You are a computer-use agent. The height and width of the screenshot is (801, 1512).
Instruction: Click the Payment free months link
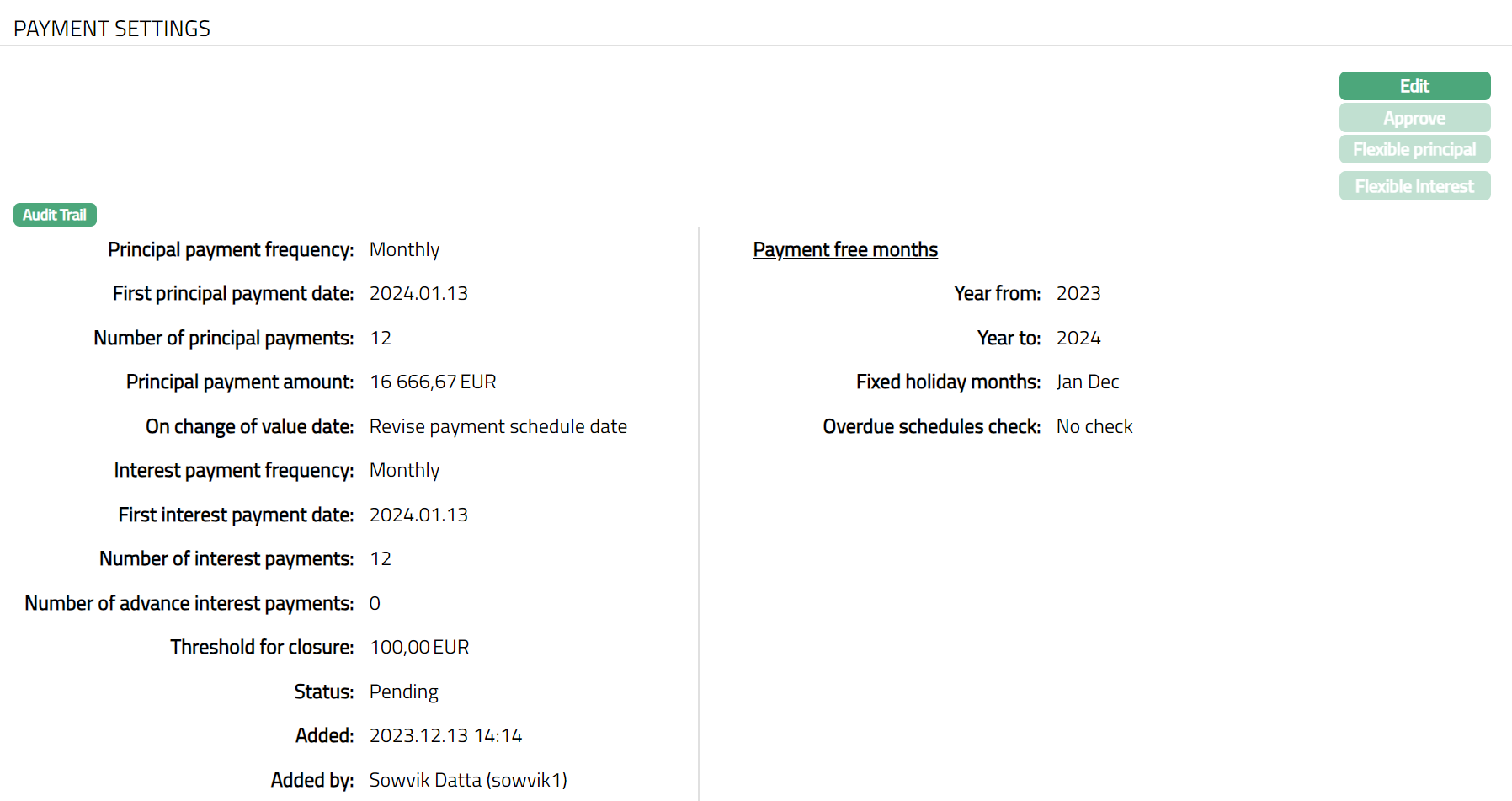pos(845,250)
